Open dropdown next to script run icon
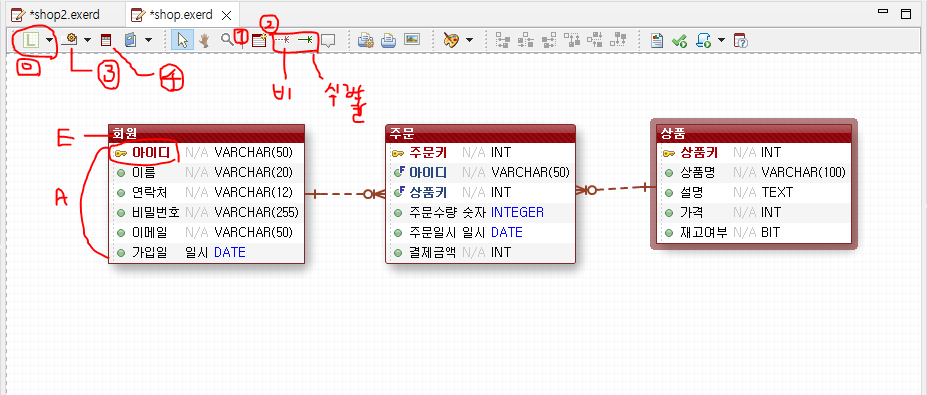 click(721, 40)
